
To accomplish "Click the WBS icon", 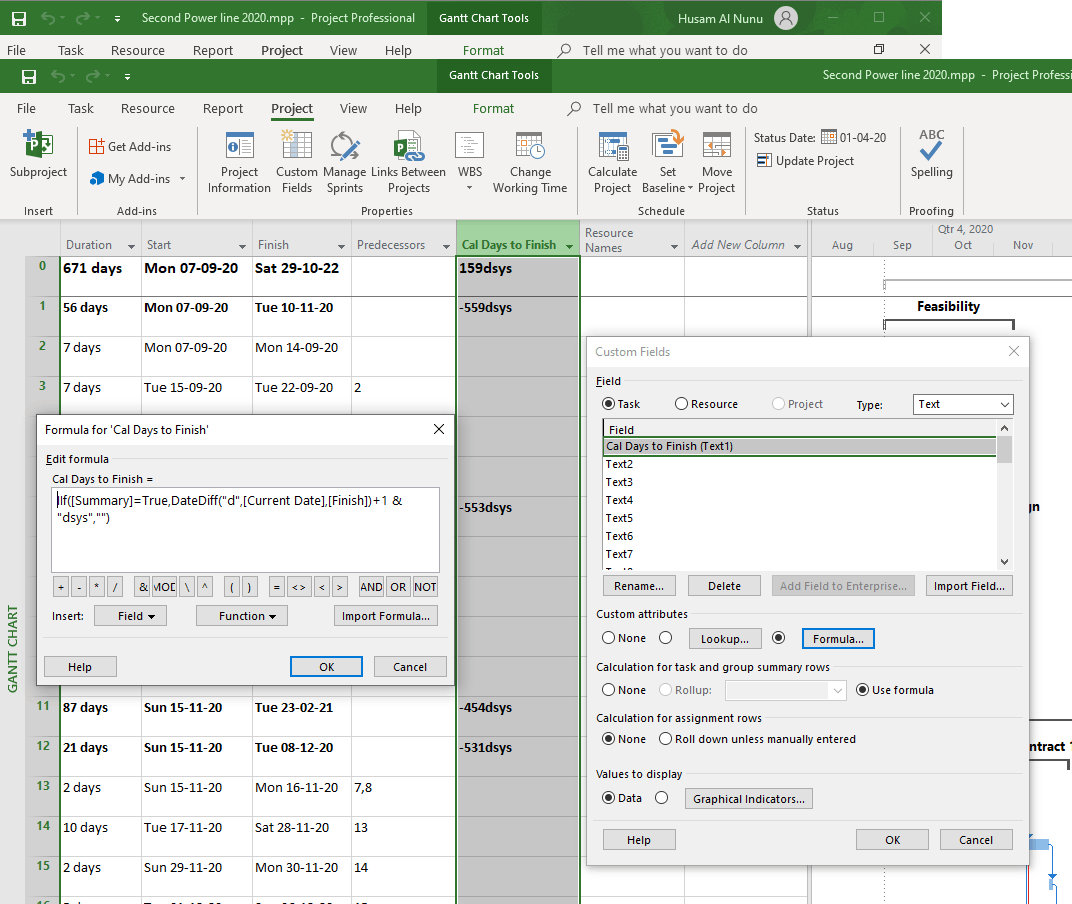I will [x=470, y=146].
